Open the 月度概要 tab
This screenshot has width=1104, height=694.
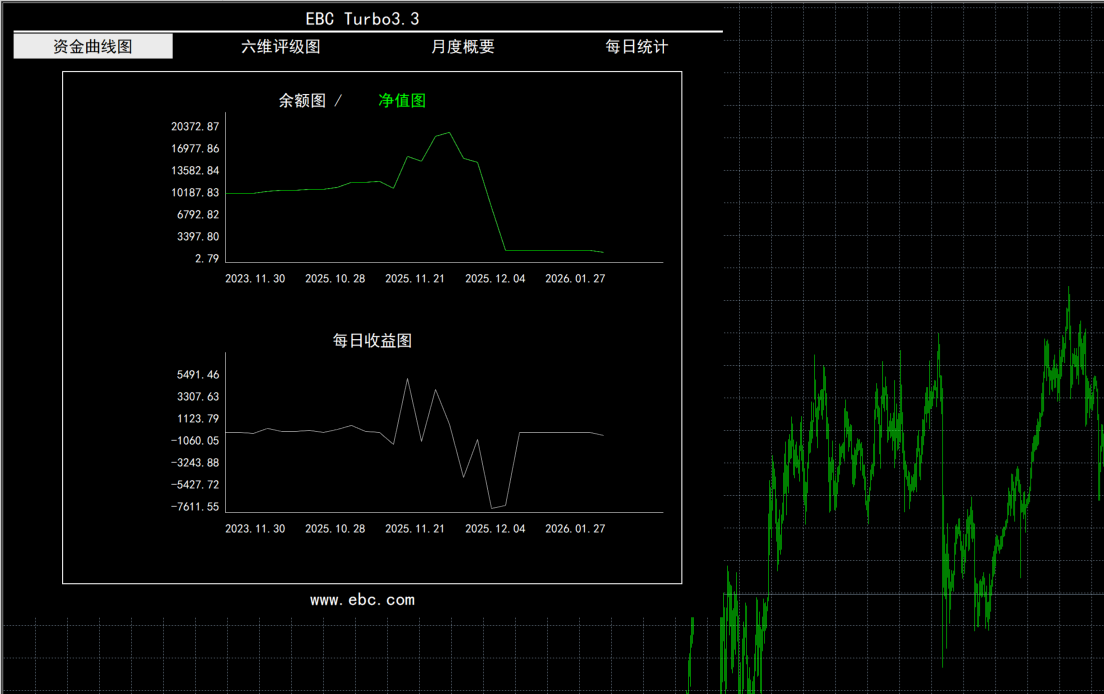(x=463, y=46)
